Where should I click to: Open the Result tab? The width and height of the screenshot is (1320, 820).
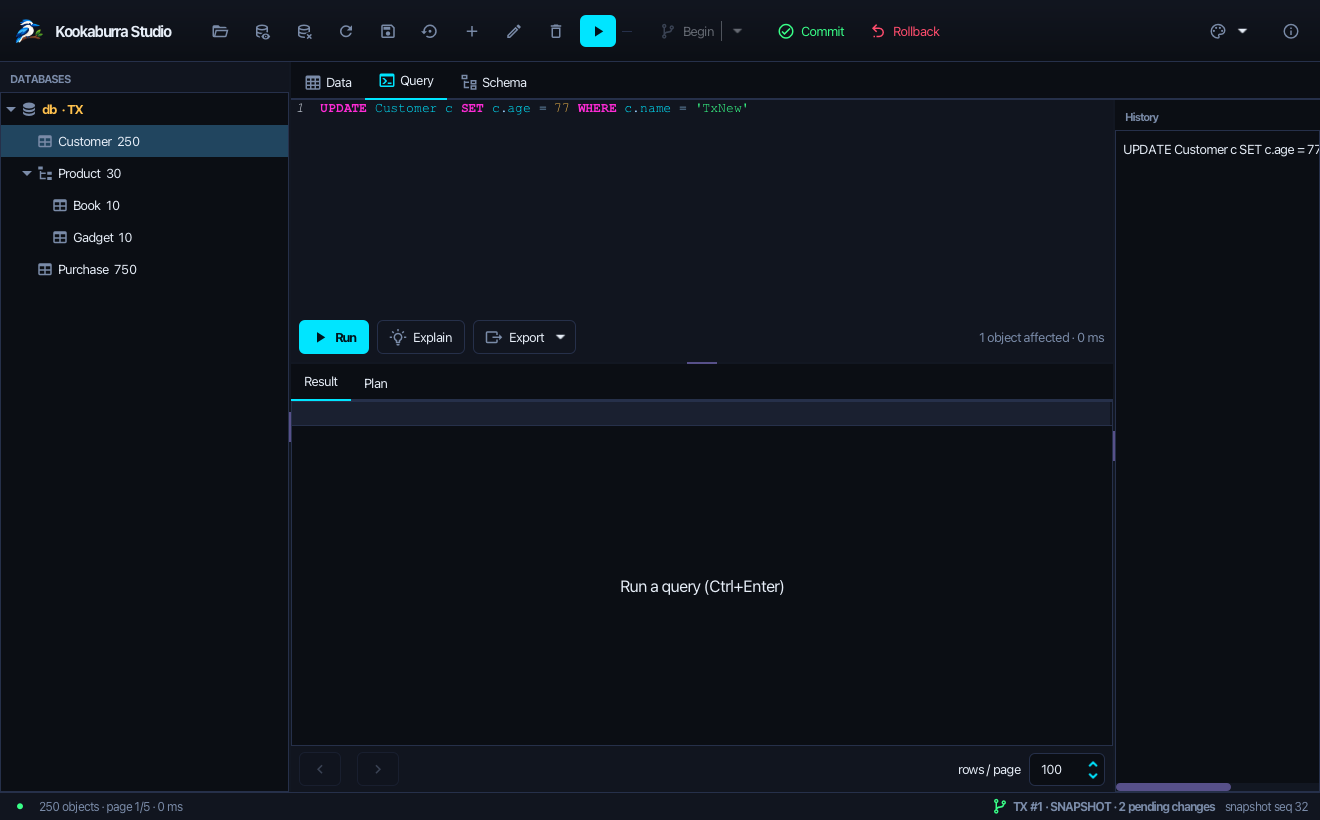321,382
